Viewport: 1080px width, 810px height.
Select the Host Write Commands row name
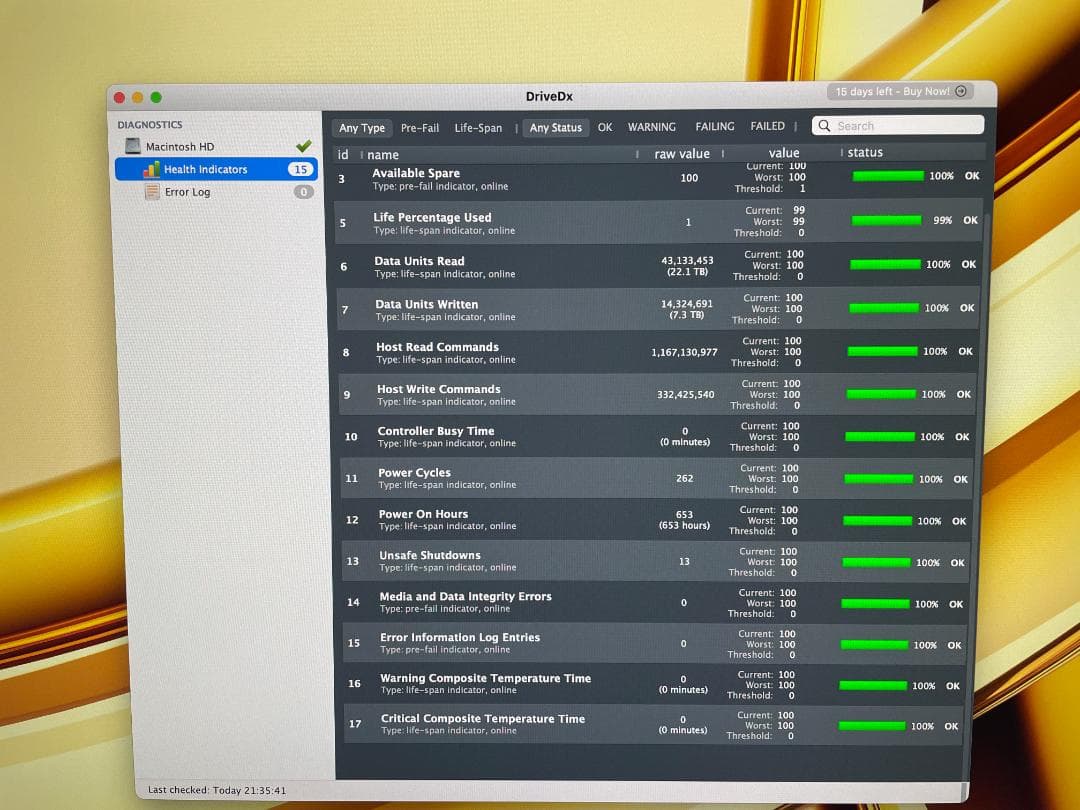point(439,389)
